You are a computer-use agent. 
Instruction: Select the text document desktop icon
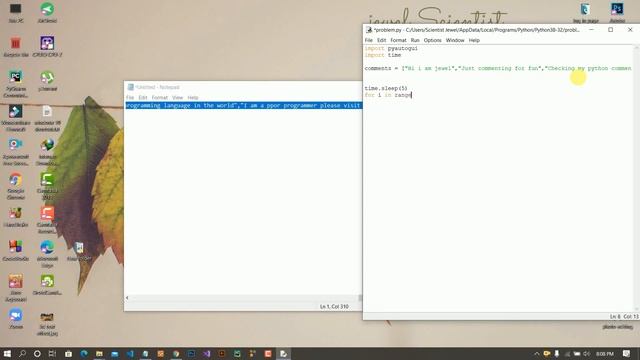click(47, 118)
